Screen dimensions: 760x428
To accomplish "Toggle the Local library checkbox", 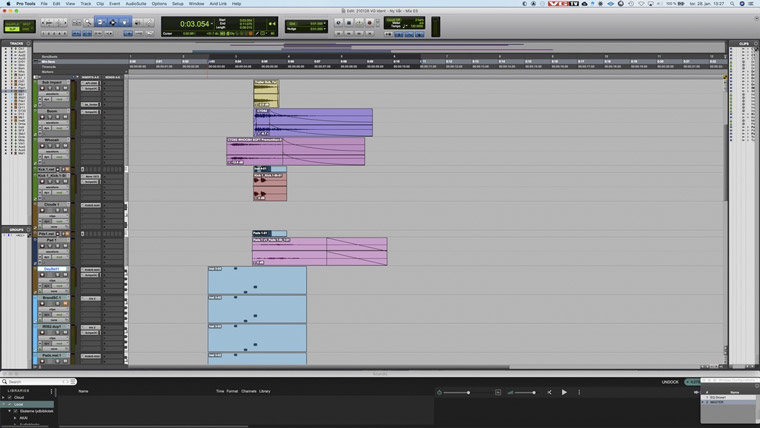I will 10,404.
